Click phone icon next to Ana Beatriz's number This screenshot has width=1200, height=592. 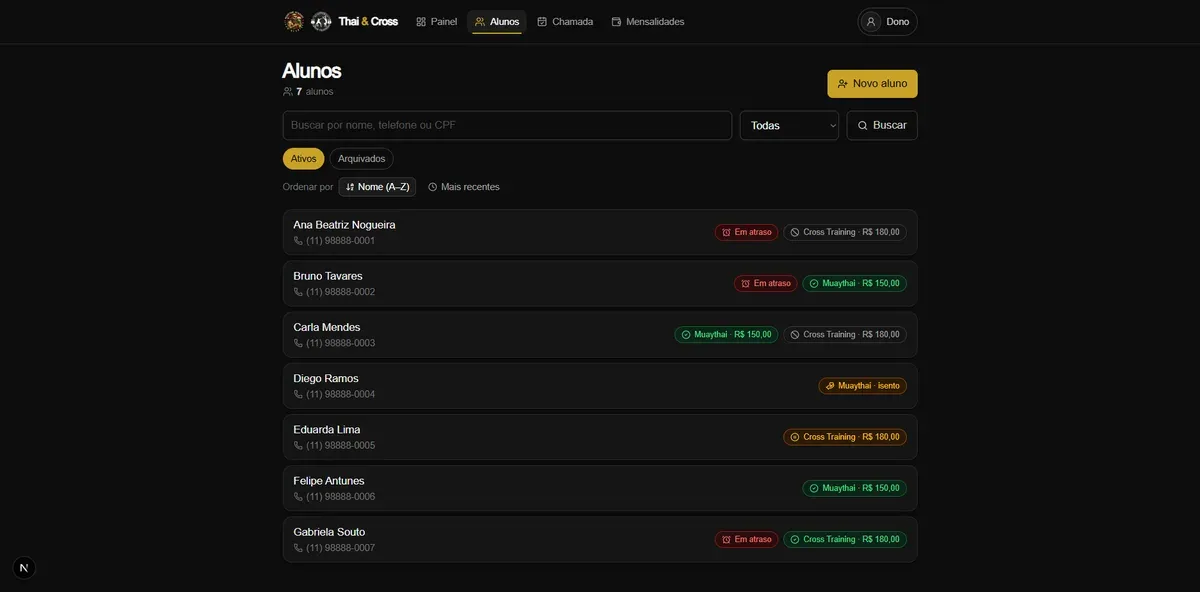point(298,241)
